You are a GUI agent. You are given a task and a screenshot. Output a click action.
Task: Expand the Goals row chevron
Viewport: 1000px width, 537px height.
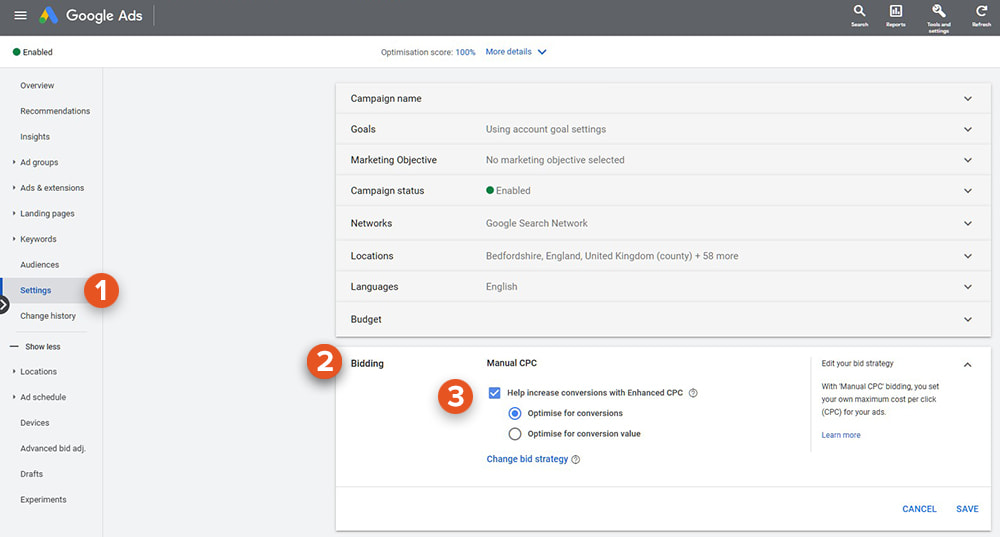coord(967,129)
